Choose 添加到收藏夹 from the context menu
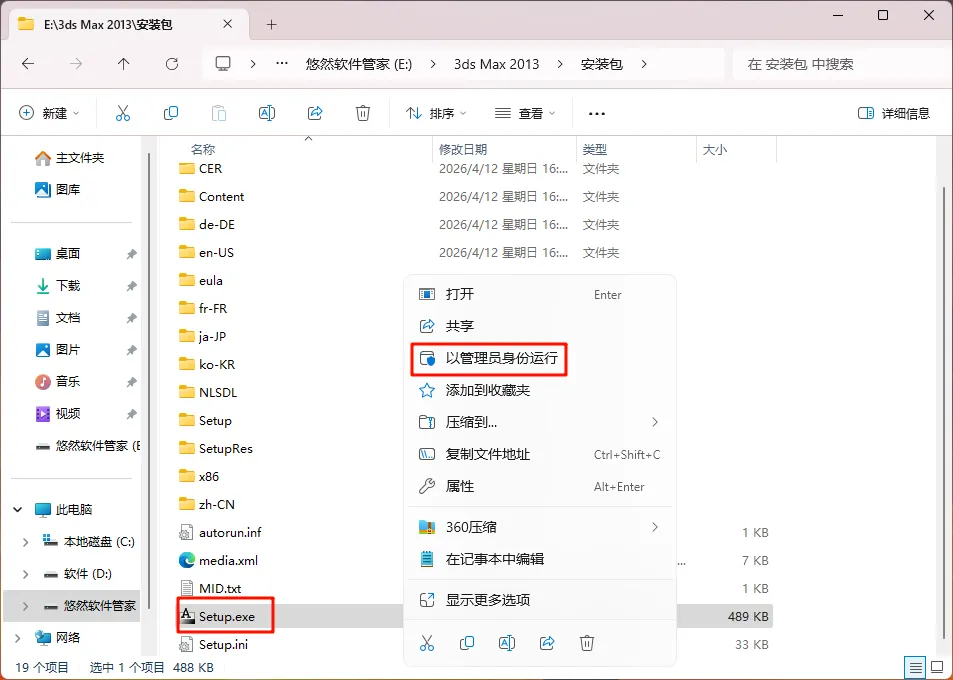The height and width of the screenshot is (680, 953). [540, 390]
